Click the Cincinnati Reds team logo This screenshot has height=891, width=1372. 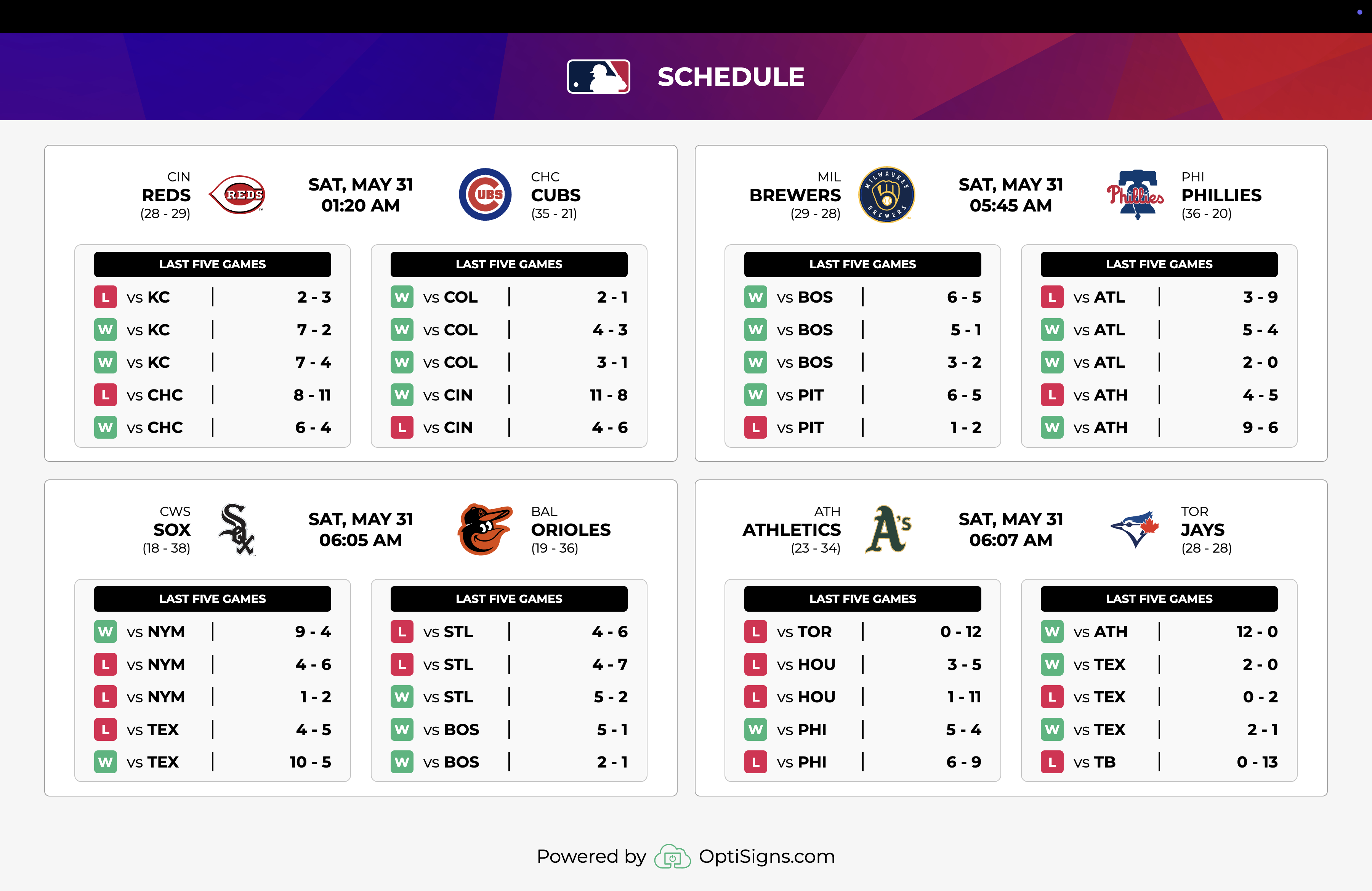pyautogui.click(x=237, y=195)
